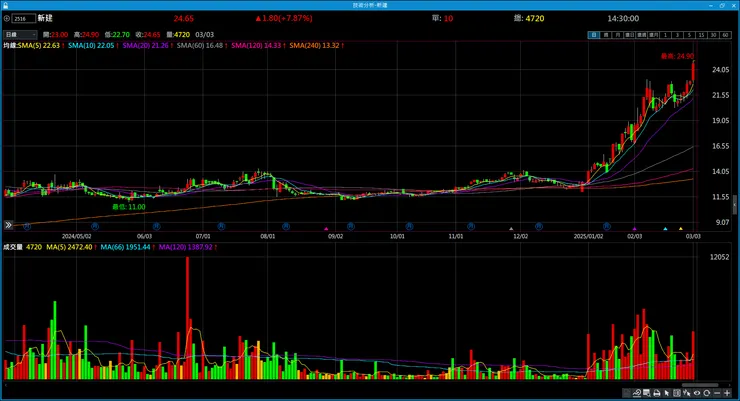Click the 12052 volume axis label
Viewport: 740px width, 401px height.
[x=719, y=257]
